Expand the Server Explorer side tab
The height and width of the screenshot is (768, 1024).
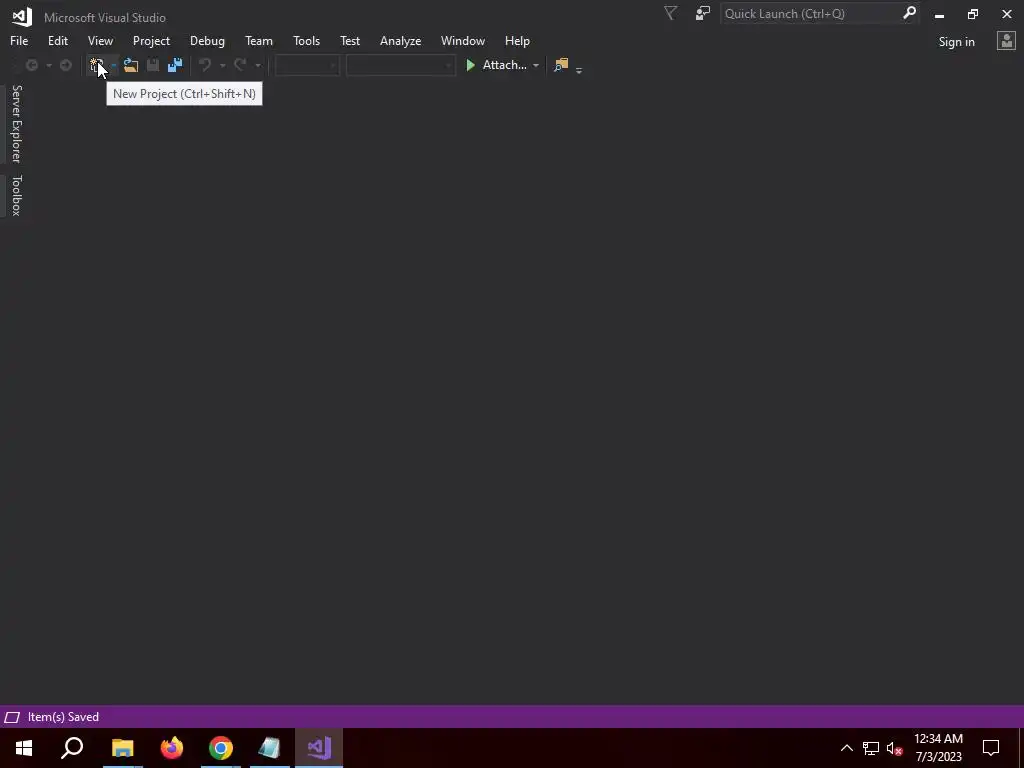coord(16,123)
